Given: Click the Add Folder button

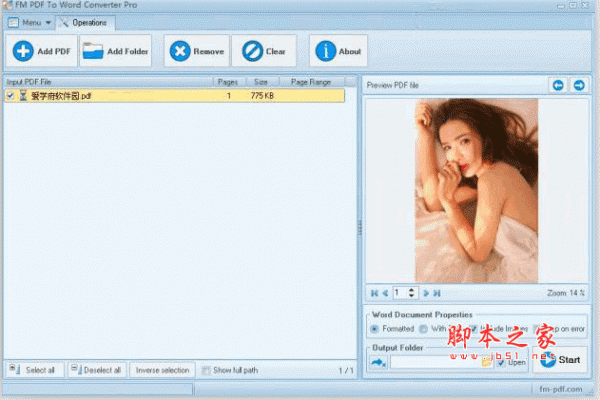Looking at the screenshot, I should [115, 50].
